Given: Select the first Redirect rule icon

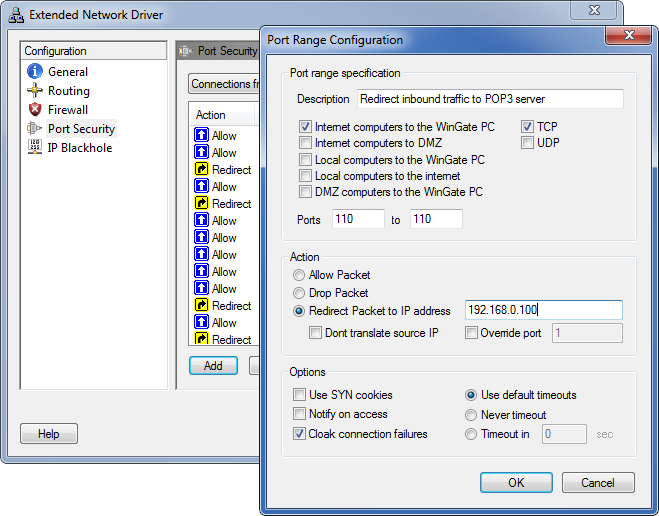Looking at the screenshot, I should click(x=201, y=169).
